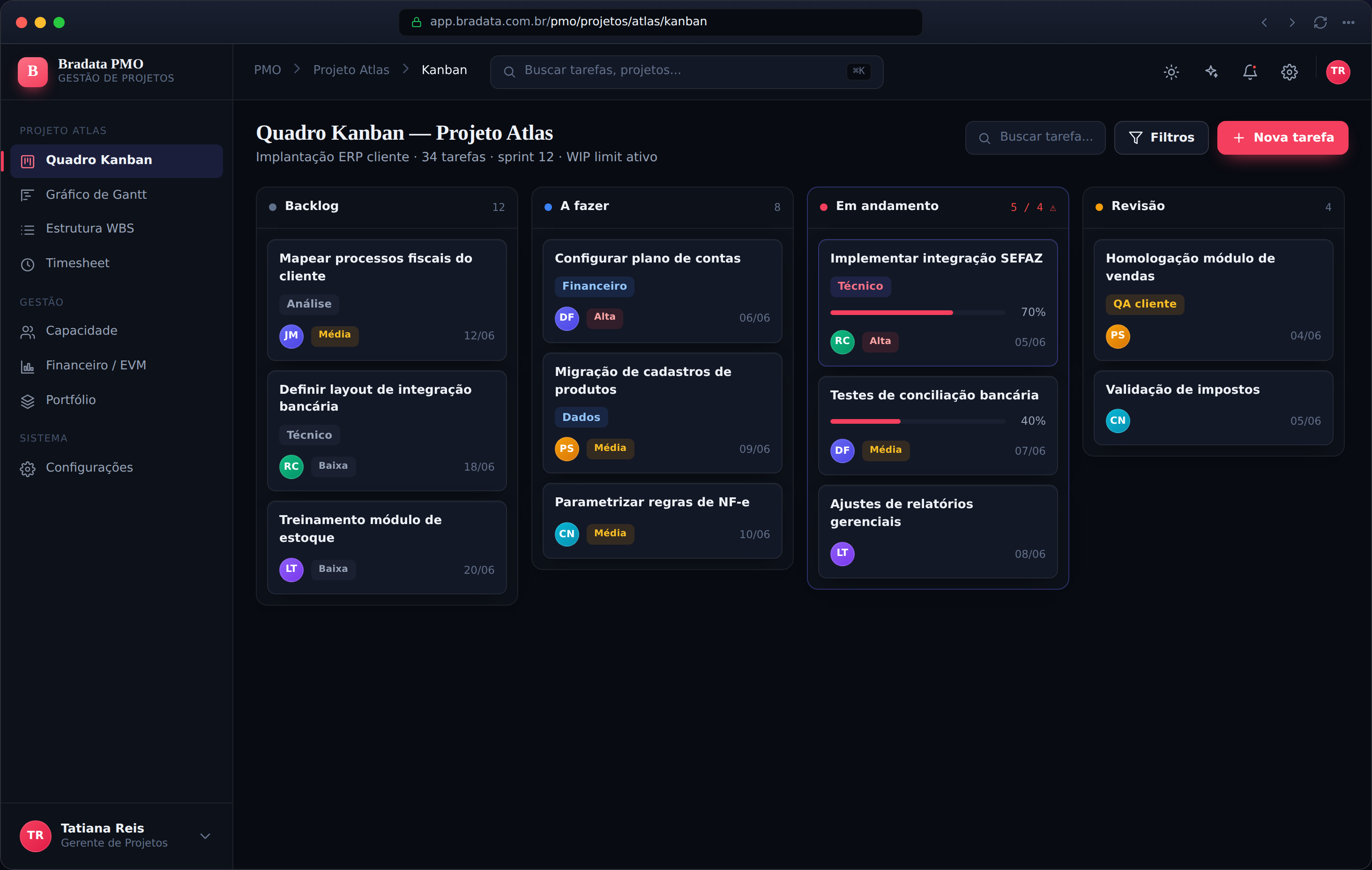Click JM avatar on Mapear processos card
Viewport: 1372px width, 870px height.
pyautogui.click(x=291, y=336)
